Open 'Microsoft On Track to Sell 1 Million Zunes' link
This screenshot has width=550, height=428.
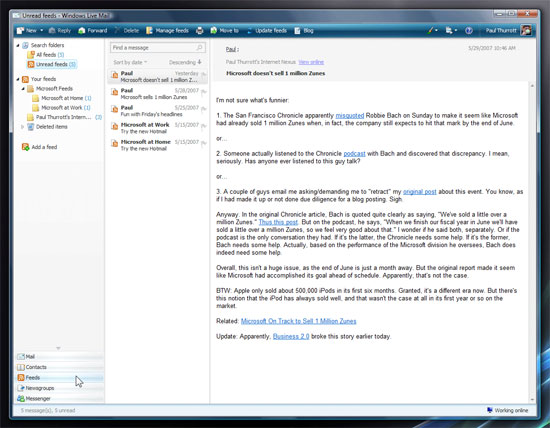(x=299, y=321)
